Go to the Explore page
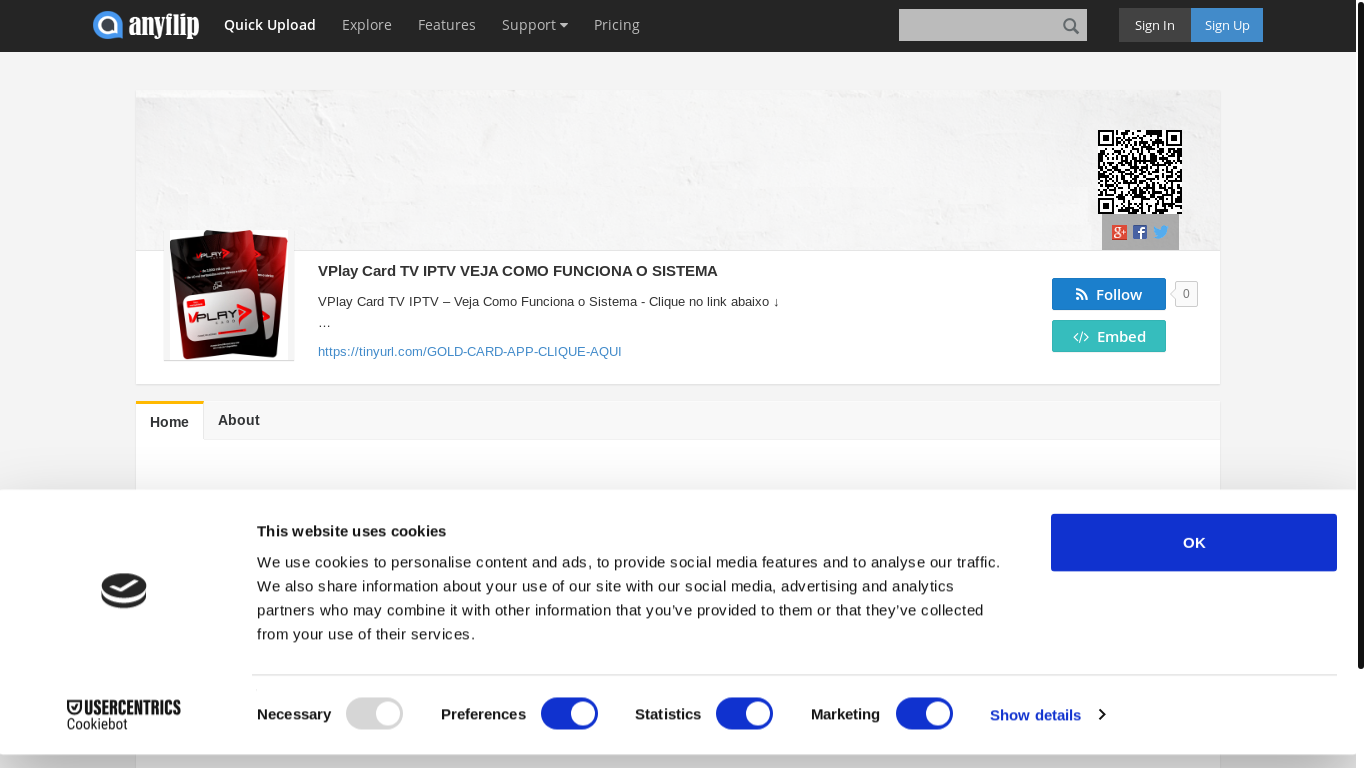1366x768 pixels. 367,25
